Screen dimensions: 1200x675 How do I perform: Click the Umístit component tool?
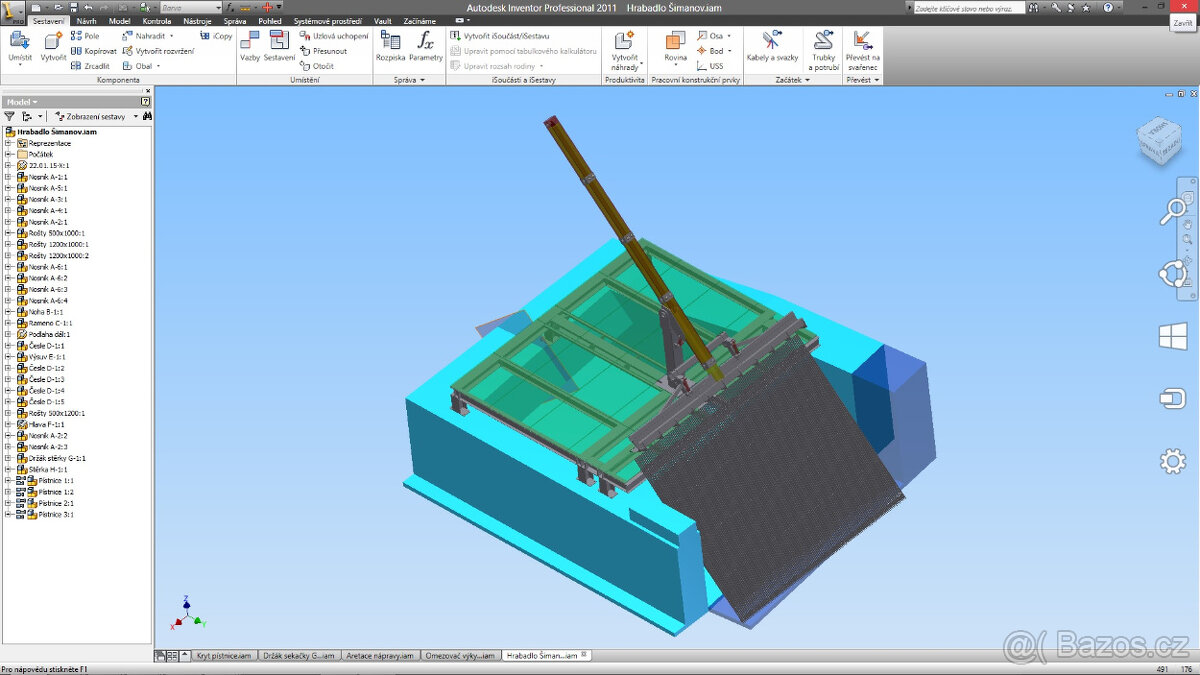pos(20,46)
